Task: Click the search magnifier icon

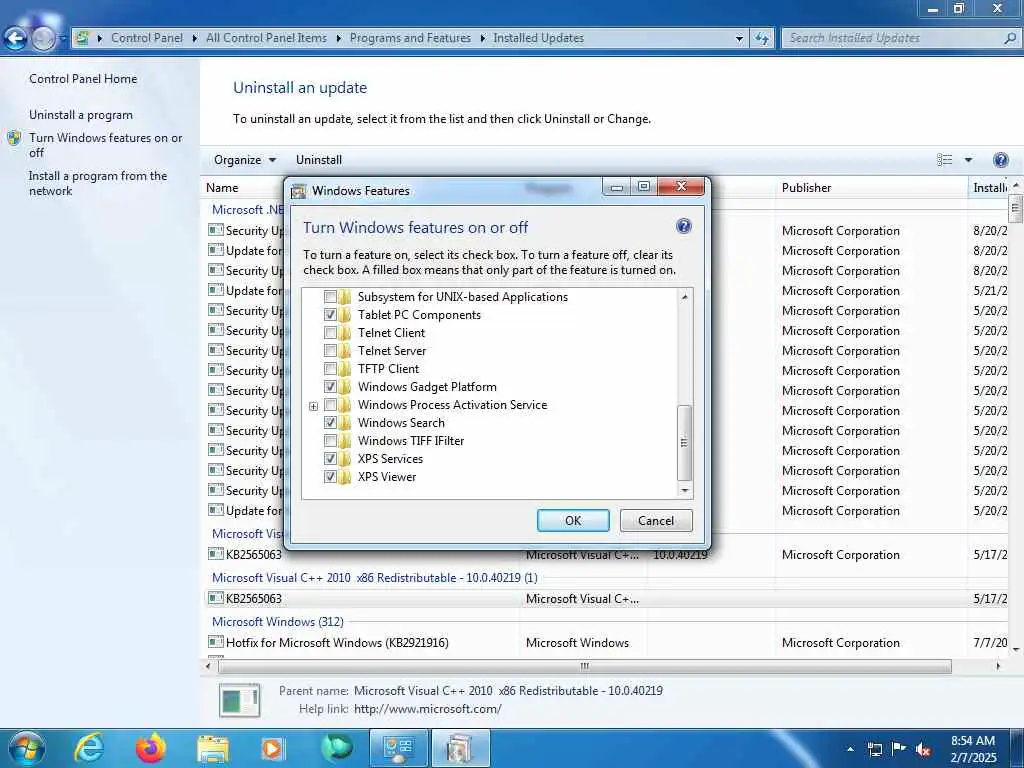Action: 1010,38
